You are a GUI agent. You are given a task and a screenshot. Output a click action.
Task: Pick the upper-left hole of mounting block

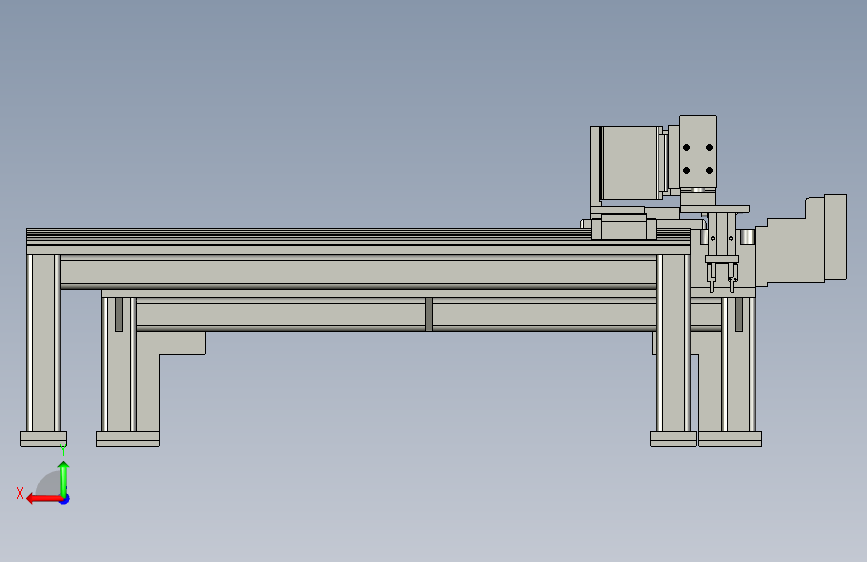click(686, 148)
